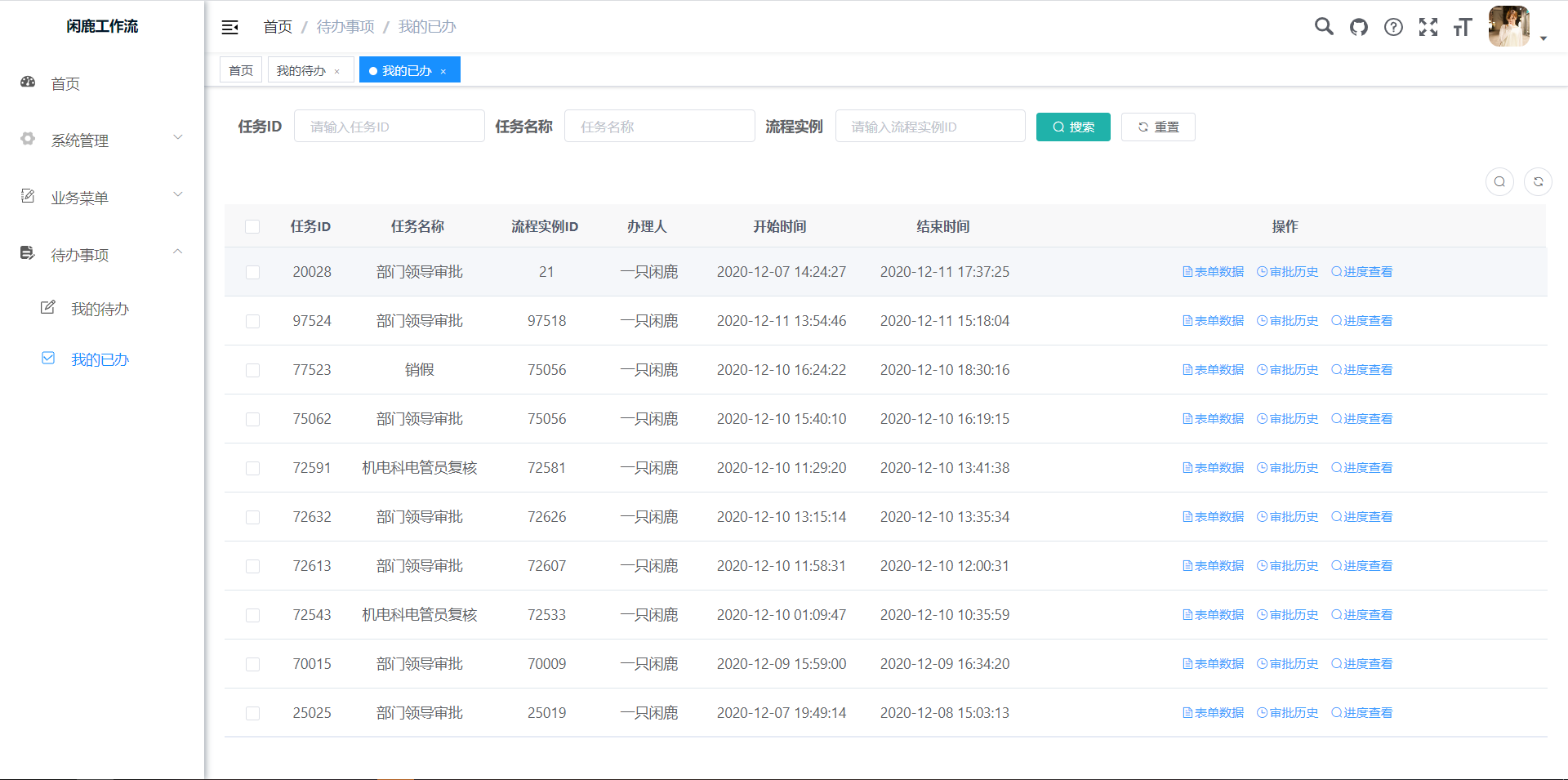Click the 业务菜单 edit sidebar icon
This screenshot has width=1568, height=780.
(28, 196)
